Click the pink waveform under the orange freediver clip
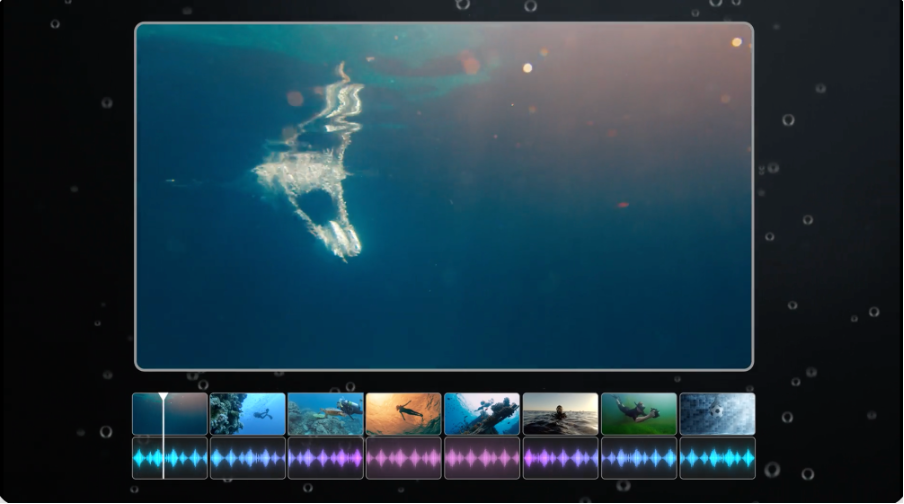This screenshot has height=504, width=904. [x=404, y=458]
